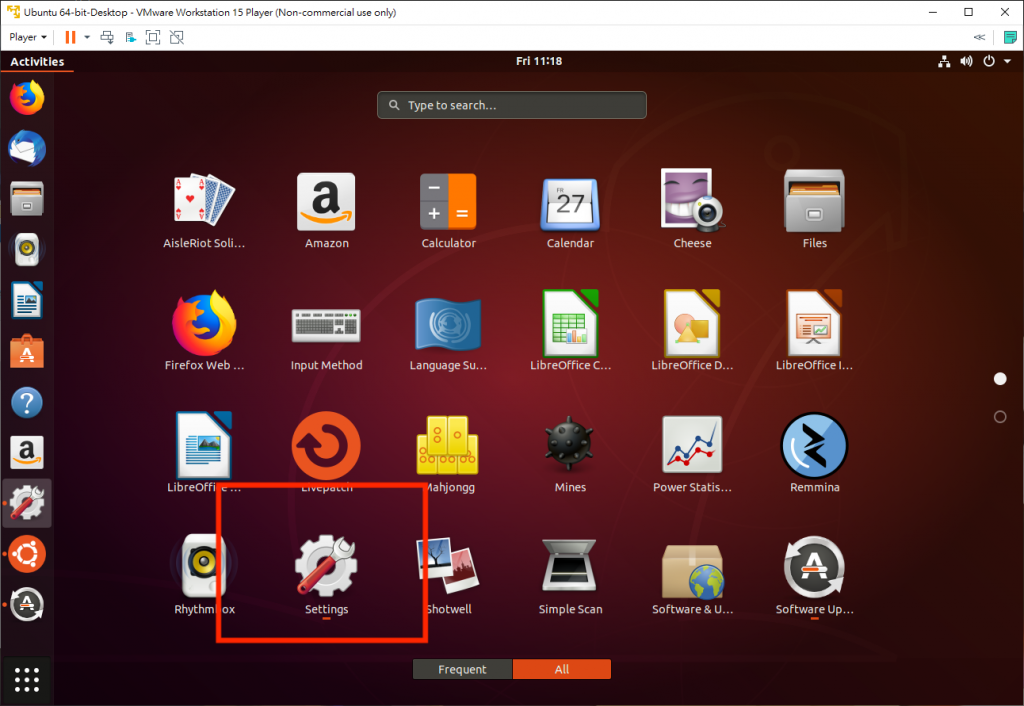Click the Amazon icon in the dock
Viewport: 1024px width, 706px height.
tap(27, 452)
